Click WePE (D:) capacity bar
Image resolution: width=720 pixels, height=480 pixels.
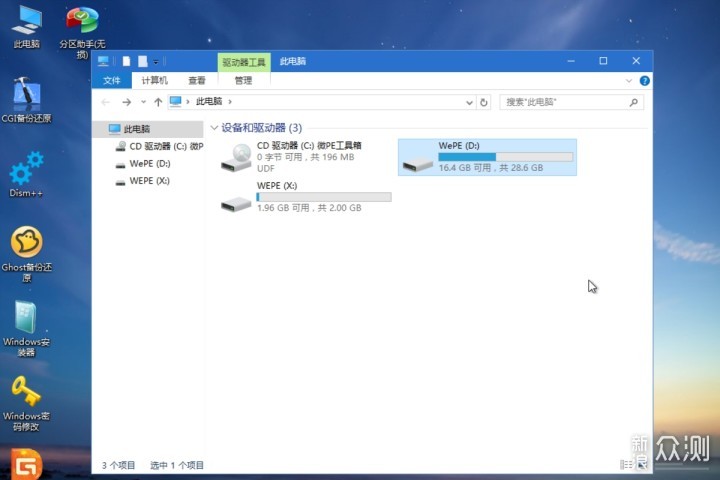pos(506,157)
